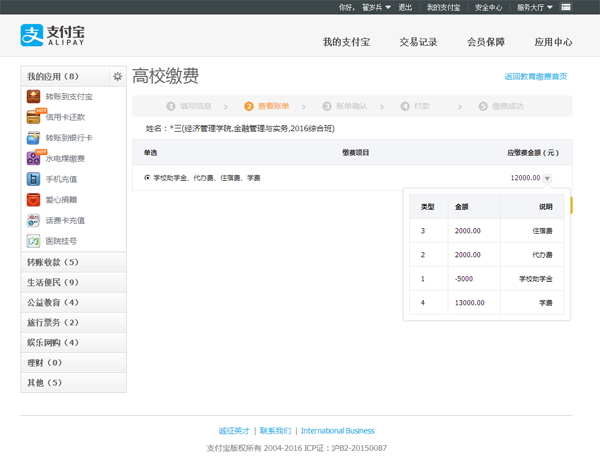Click the 转账到支付宝 icon

(x=33, y=96)
